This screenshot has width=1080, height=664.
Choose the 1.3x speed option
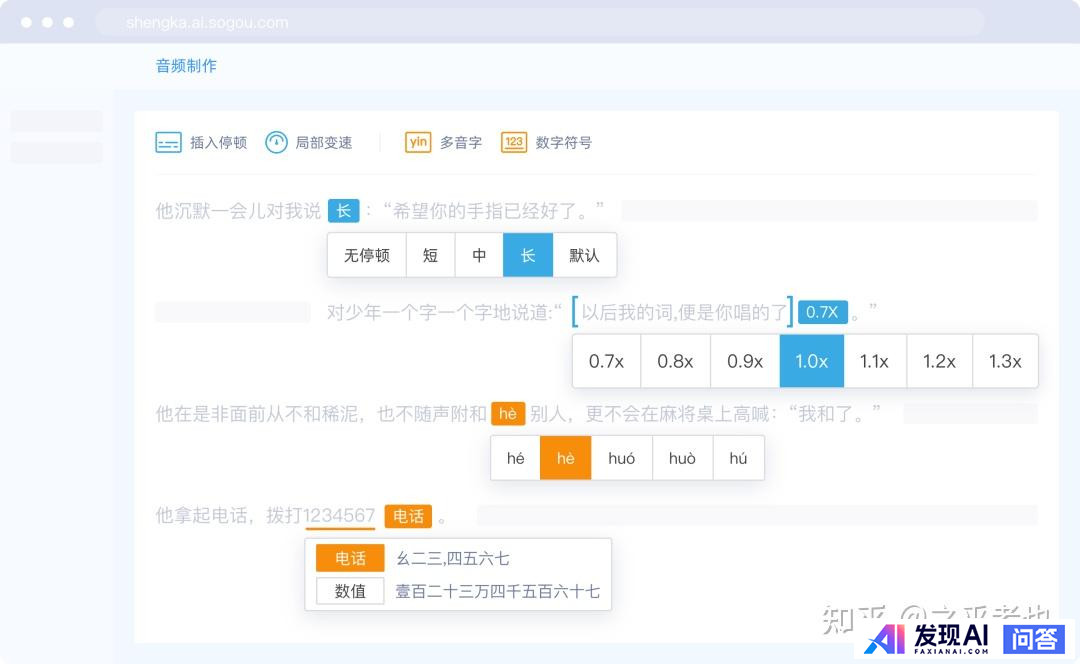pyautogui.click(x=1004, y=361)
